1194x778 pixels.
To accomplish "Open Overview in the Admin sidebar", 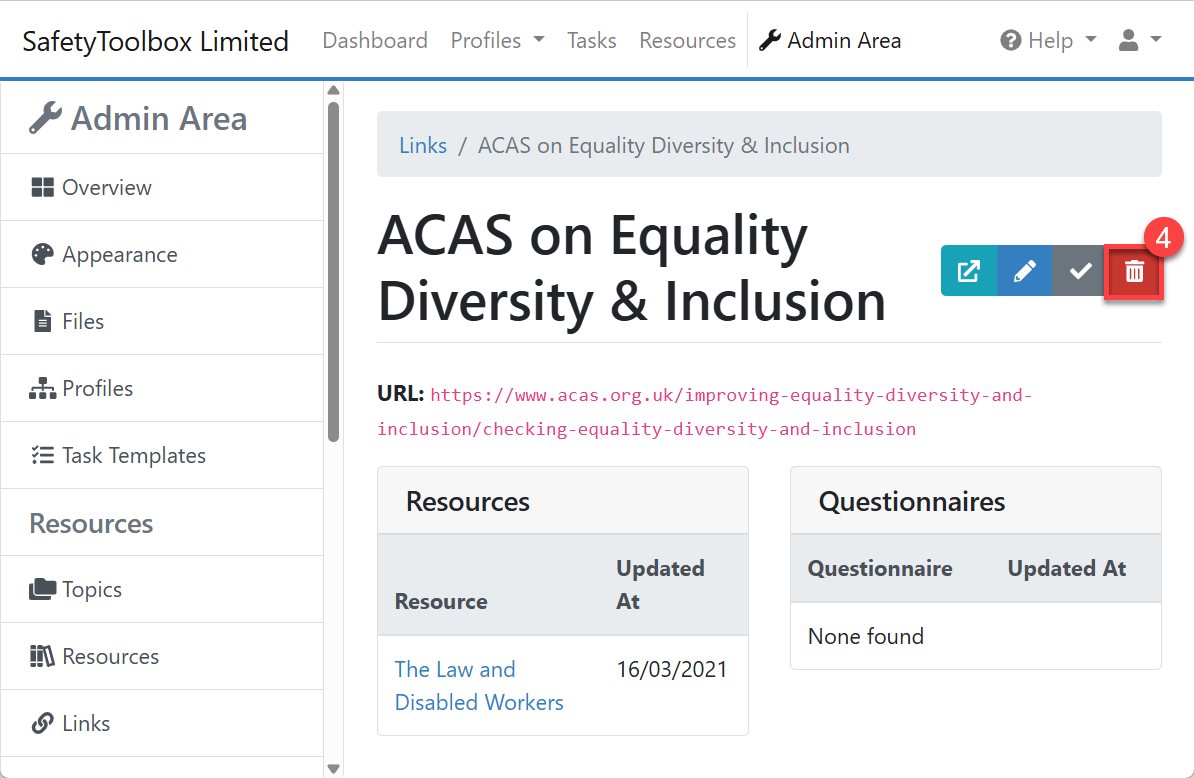I will tap(106, 188).
